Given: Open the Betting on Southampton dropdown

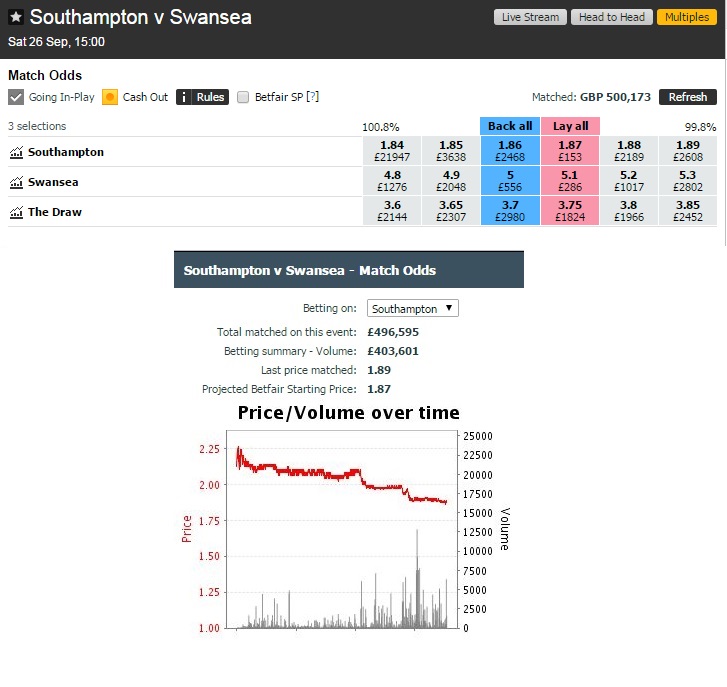Looking at the screenshot, I should click(x=413, y=308).
